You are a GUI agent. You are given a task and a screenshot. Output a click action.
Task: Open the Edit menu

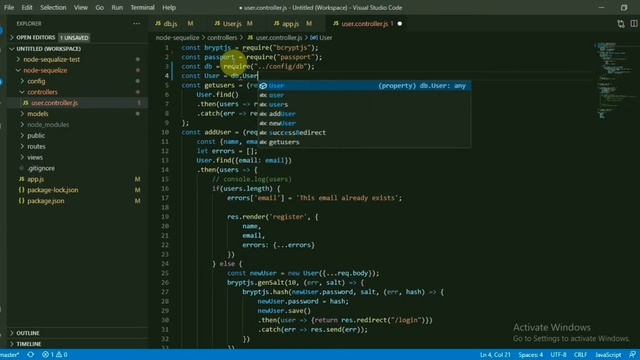click(27, 7)
